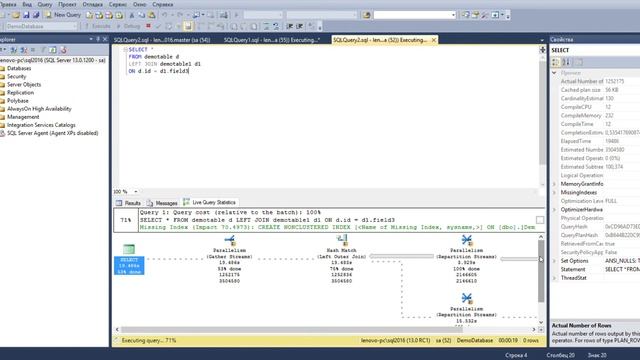Switch to SQLQuery1.sql Executing tab

(272, 40)
